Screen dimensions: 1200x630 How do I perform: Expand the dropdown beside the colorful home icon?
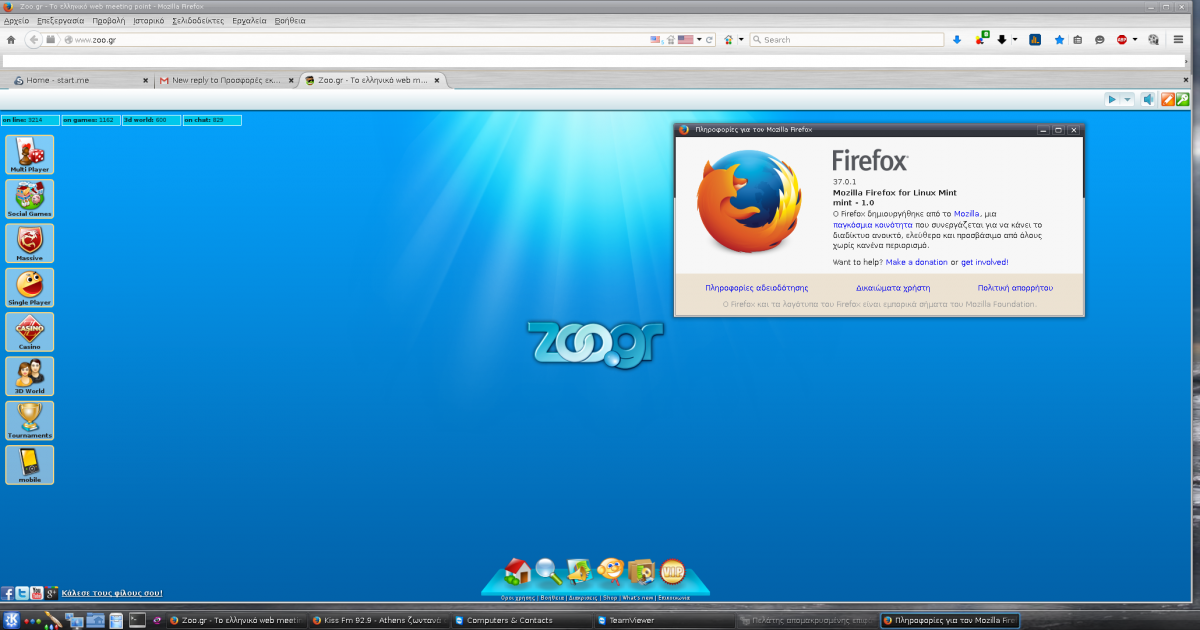[741, 40]
